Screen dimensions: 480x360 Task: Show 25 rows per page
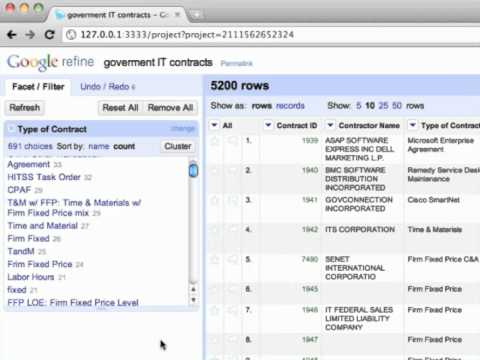[x=383, y=106]
